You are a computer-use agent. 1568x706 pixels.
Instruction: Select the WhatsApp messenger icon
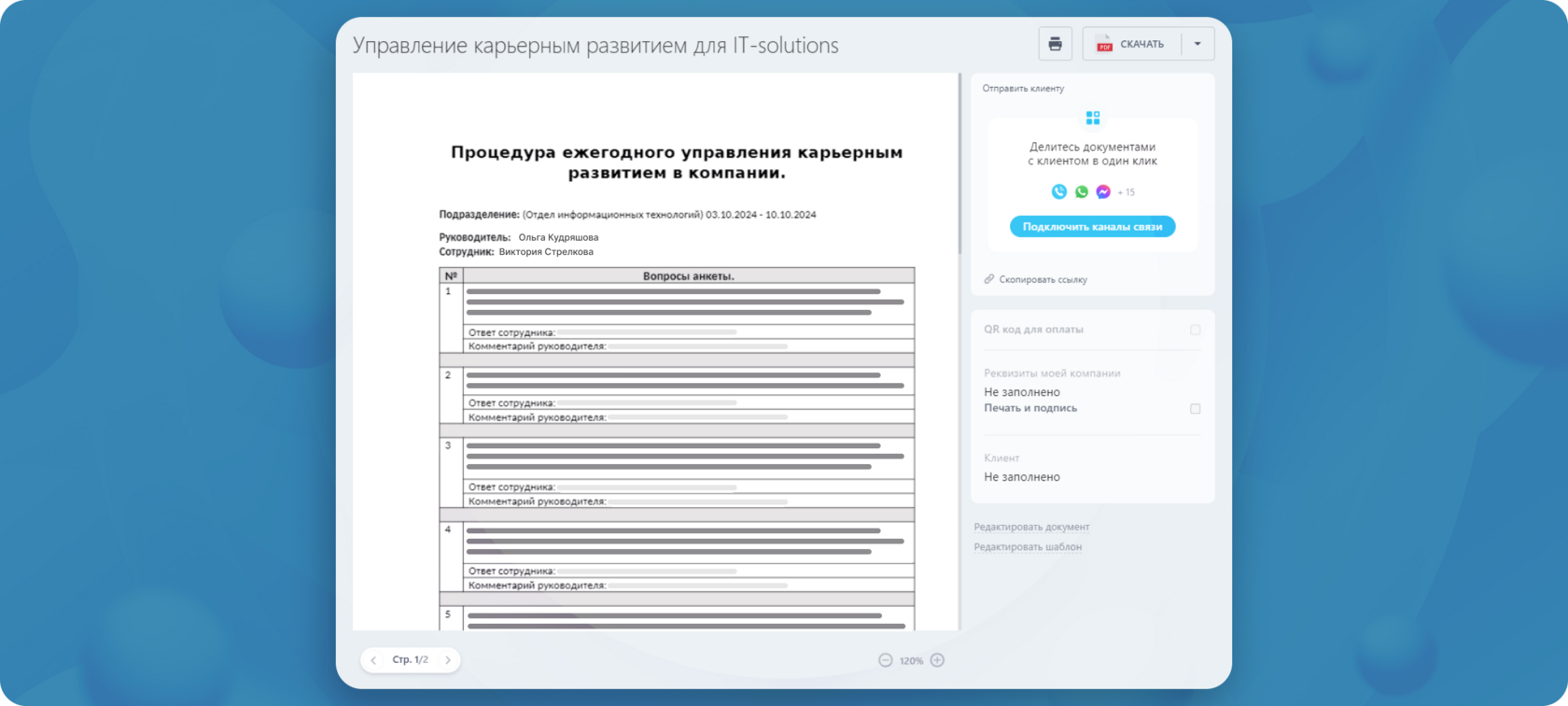1081,191
